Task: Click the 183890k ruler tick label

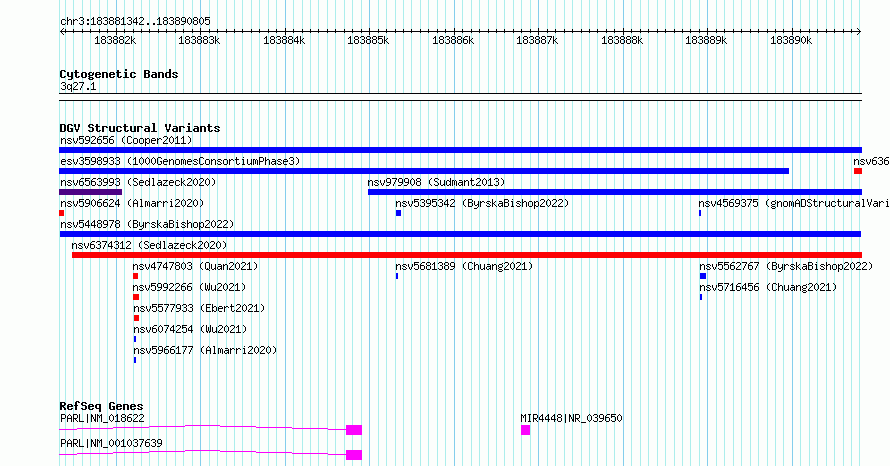Action: 791,41
